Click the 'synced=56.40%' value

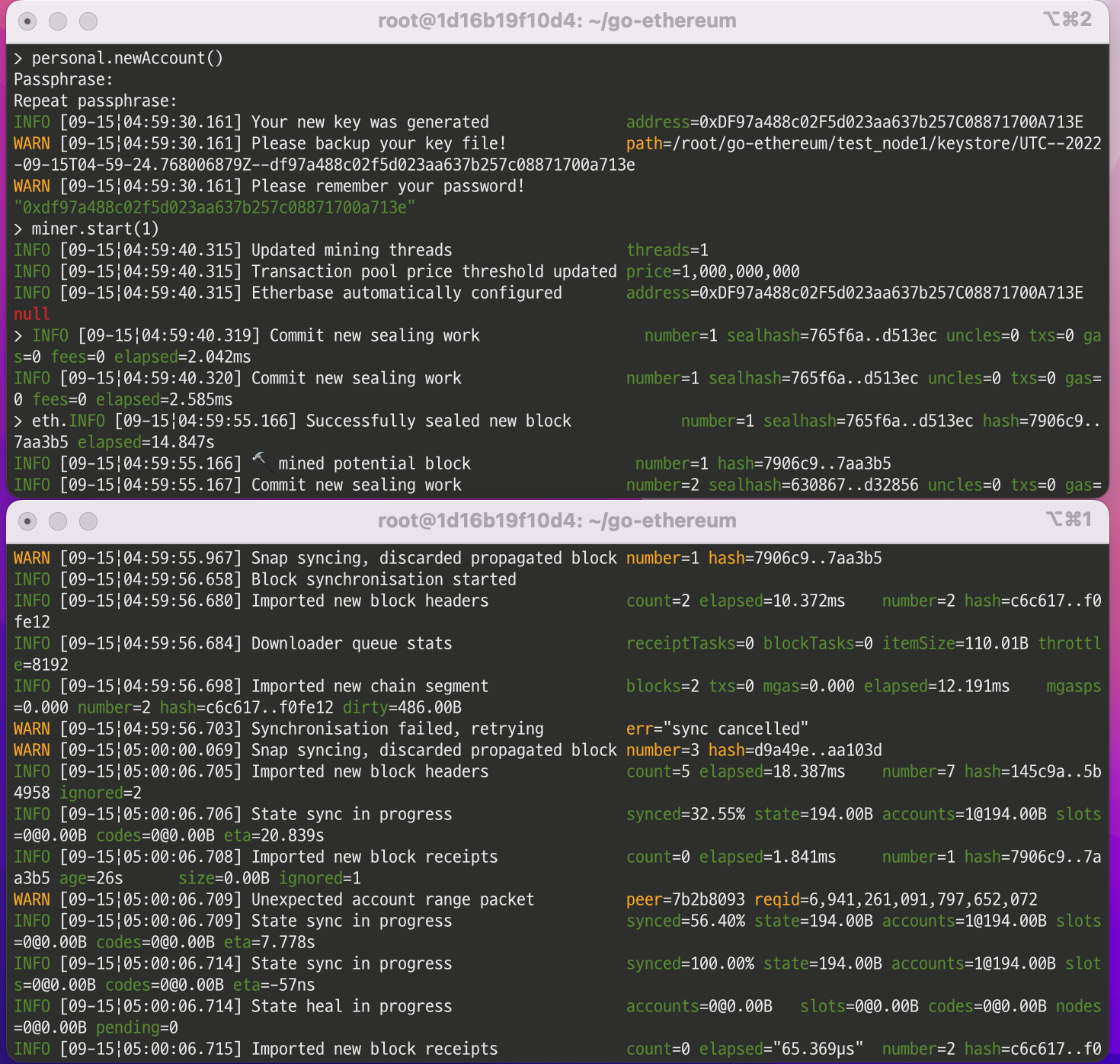coord(686,921)
